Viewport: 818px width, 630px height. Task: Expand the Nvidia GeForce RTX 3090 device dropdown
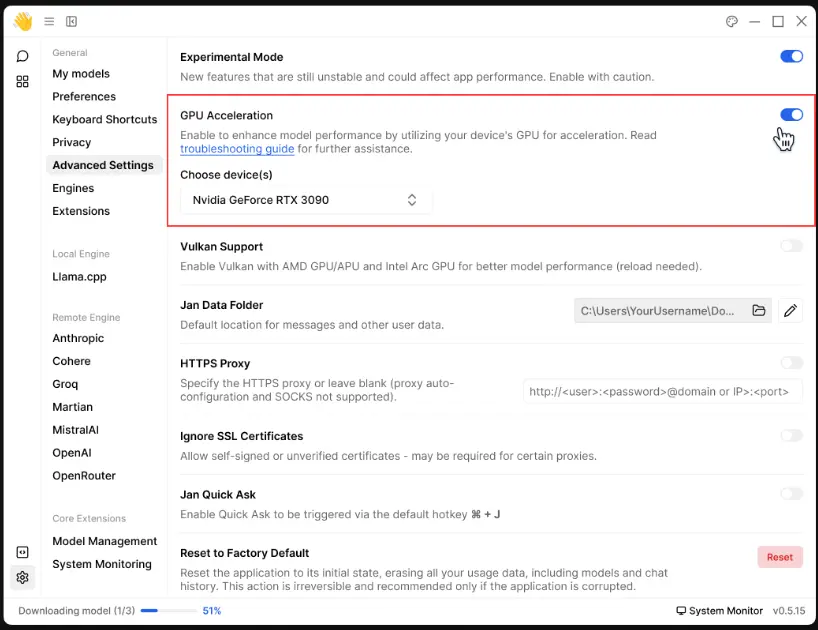306,200
